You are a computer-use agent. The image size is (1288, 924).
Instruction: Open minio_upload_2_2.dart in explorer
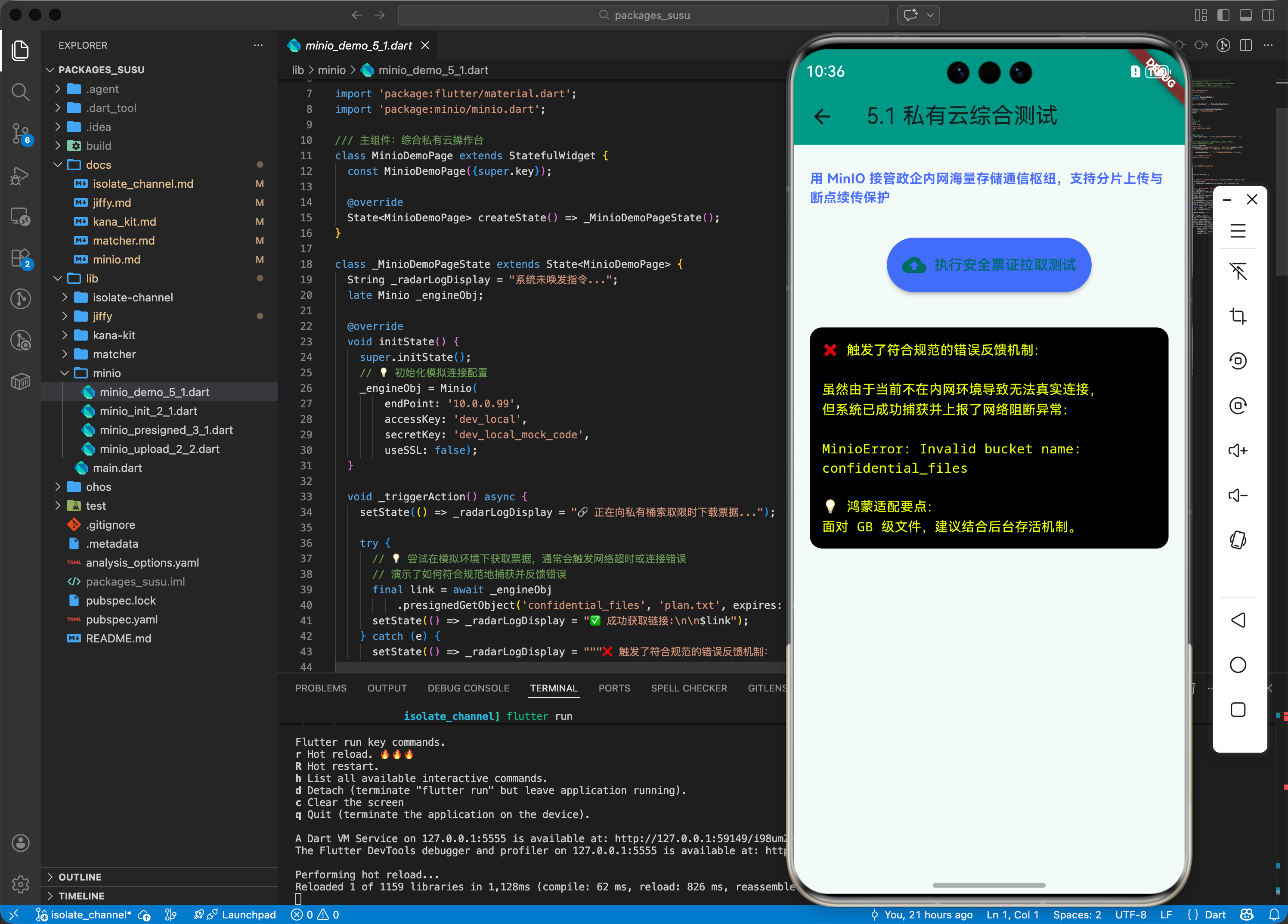159,449
